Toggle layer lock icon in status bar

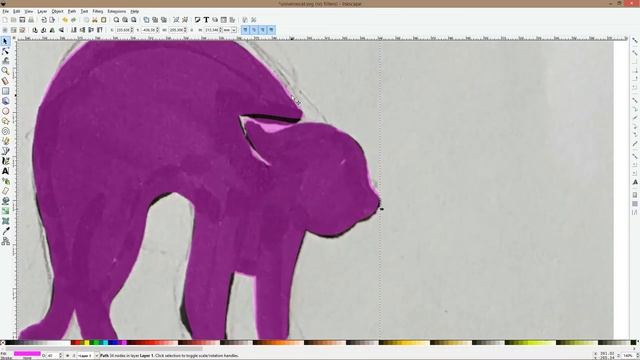point(74,356)
